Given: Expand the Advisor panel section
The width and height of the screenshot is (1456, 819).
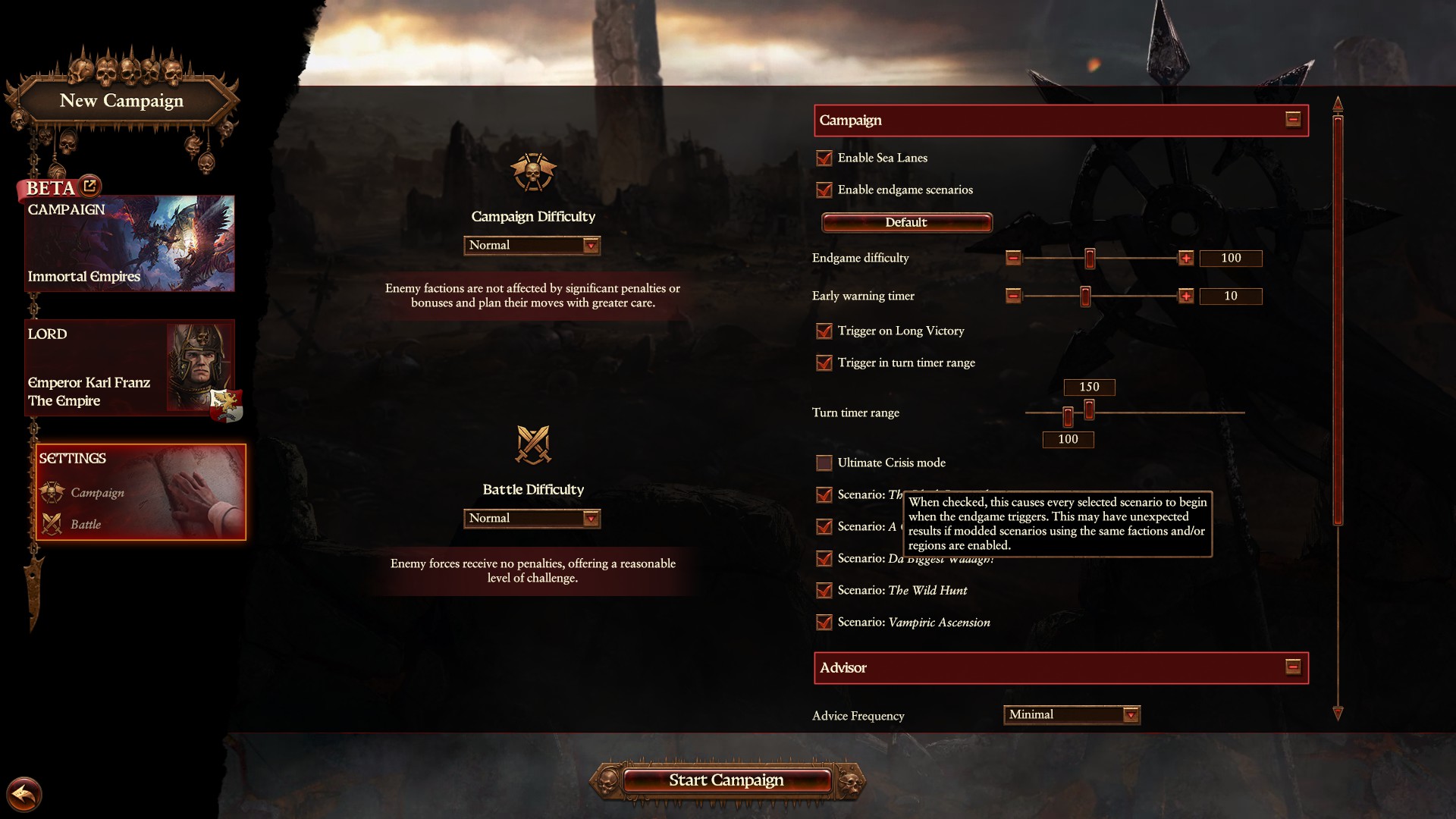Looking at the screenshot, I should (x=1291, y=666).
